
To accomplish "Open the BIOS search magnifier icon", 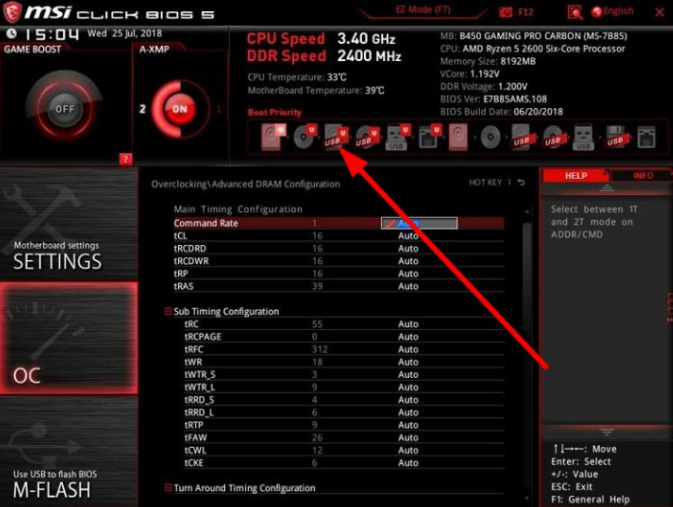I will pyautogui.click(x=575, y=12).
